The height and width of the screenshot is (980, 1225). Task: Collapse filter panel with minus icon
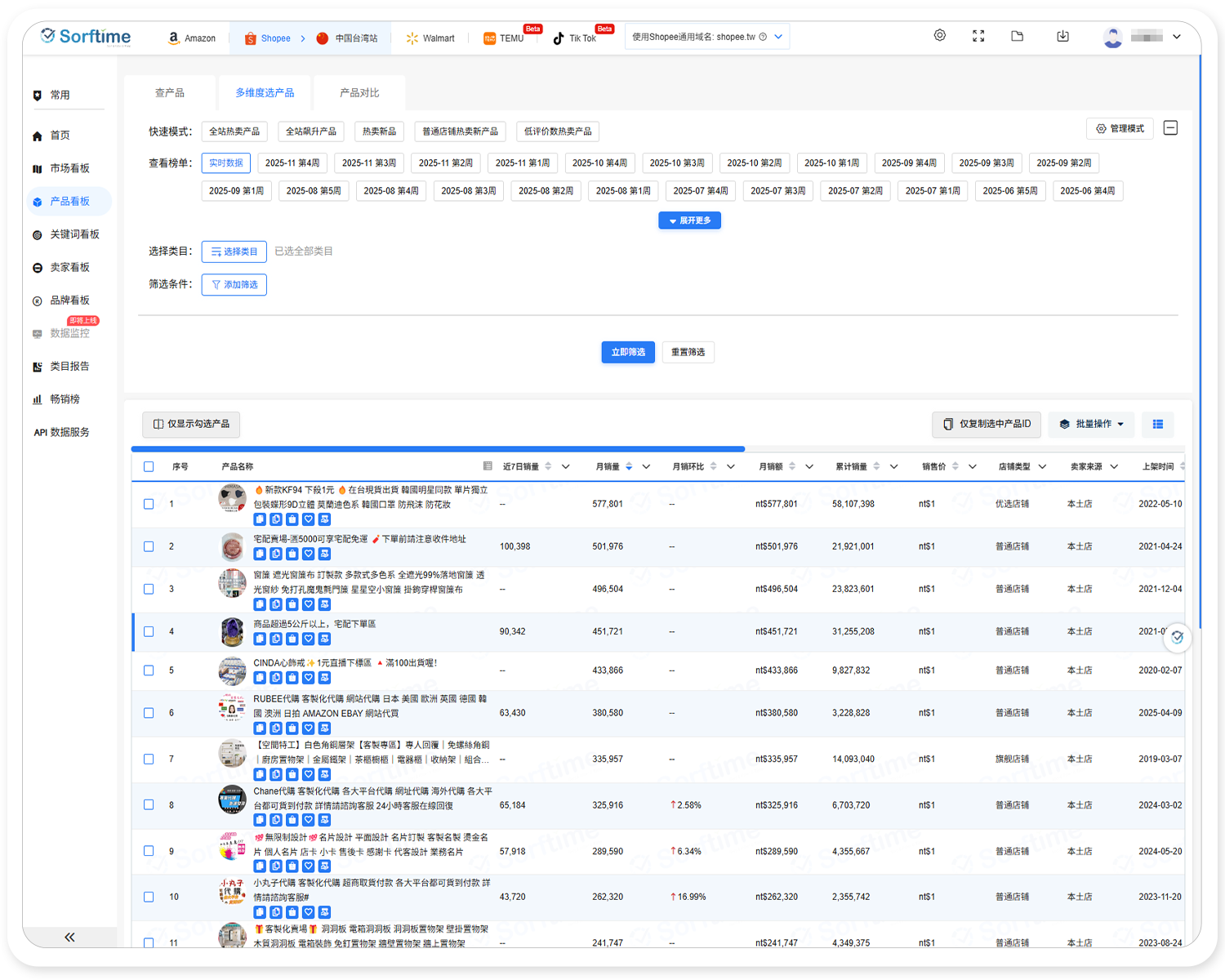pyautogui.click(x=1170, y=128)
